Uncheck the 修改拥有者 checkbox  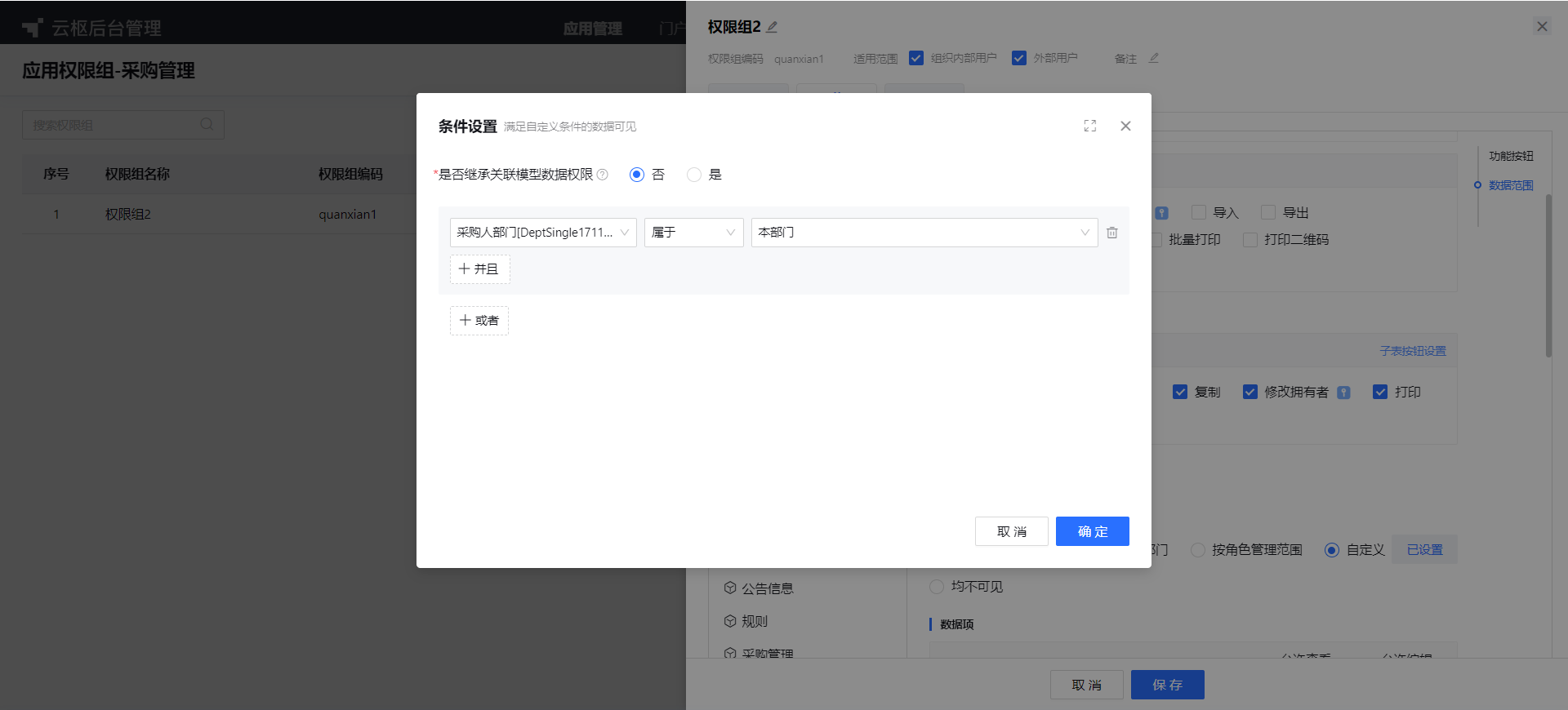click(x=1250, y=392)
